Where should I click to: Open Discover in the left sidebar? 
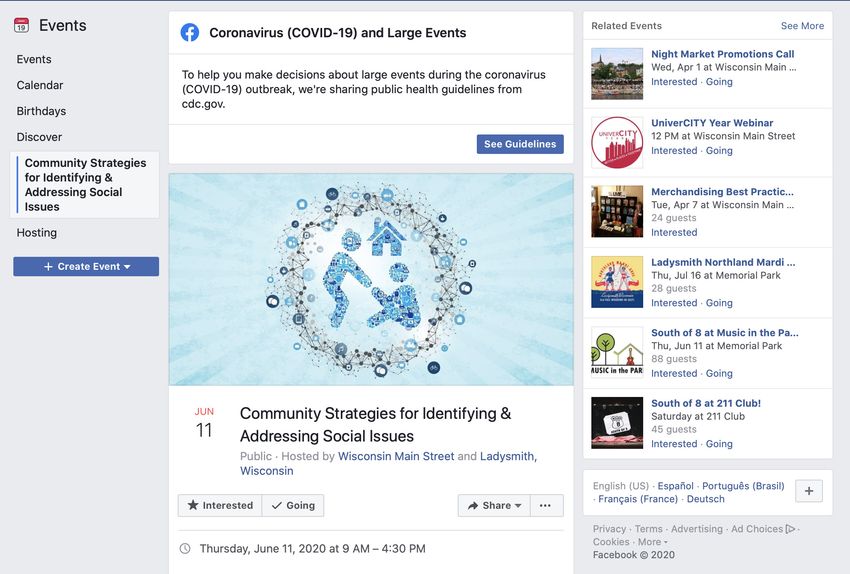coord(39,137)
